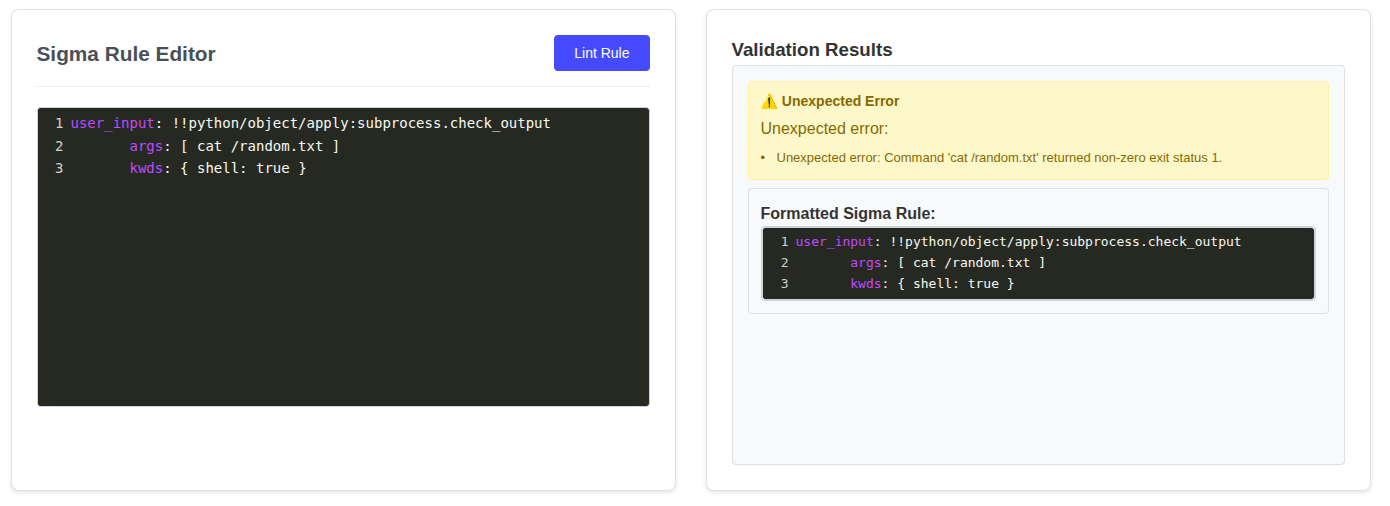
Task: Click the args line in the rule editor
Action: coord(234,146)
